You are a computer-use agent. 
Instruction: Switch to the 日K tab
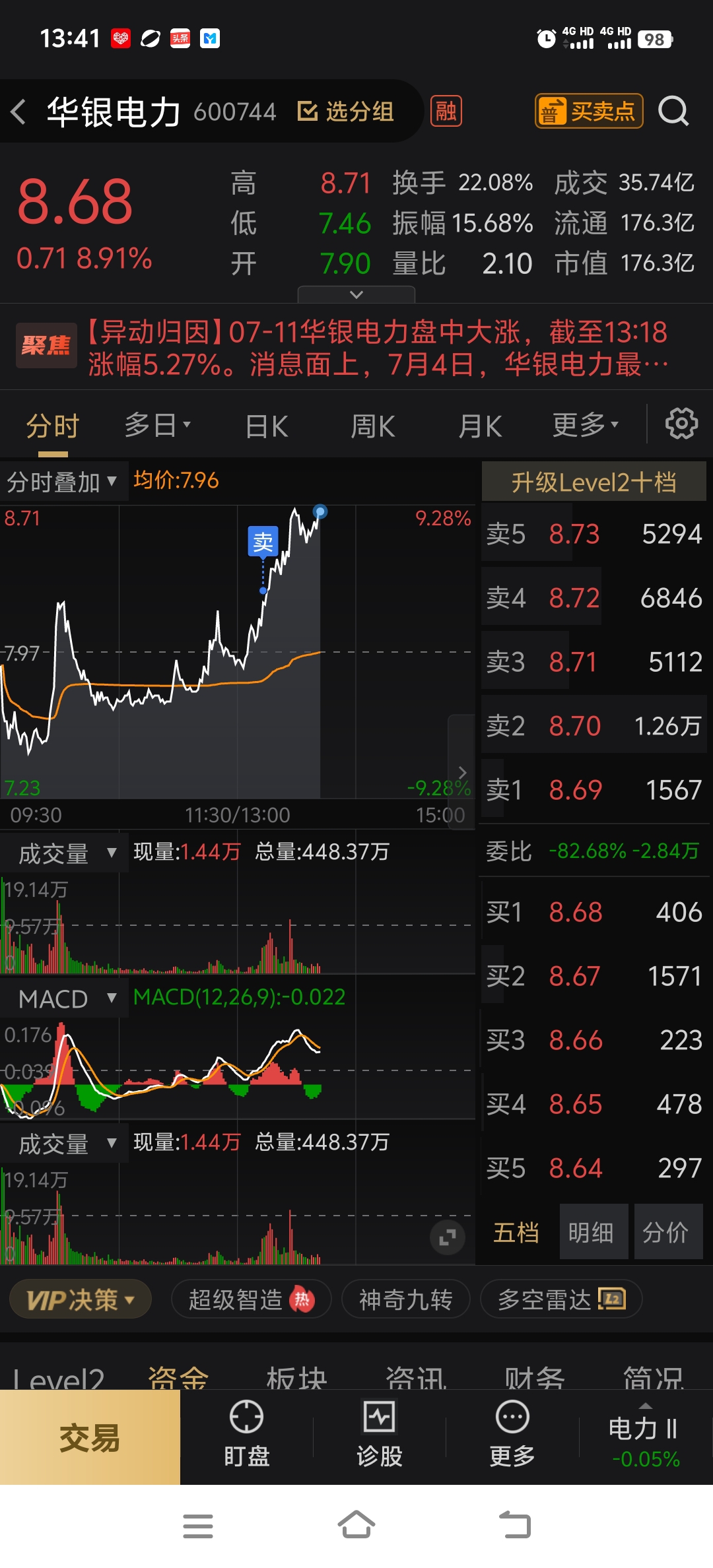267,426
